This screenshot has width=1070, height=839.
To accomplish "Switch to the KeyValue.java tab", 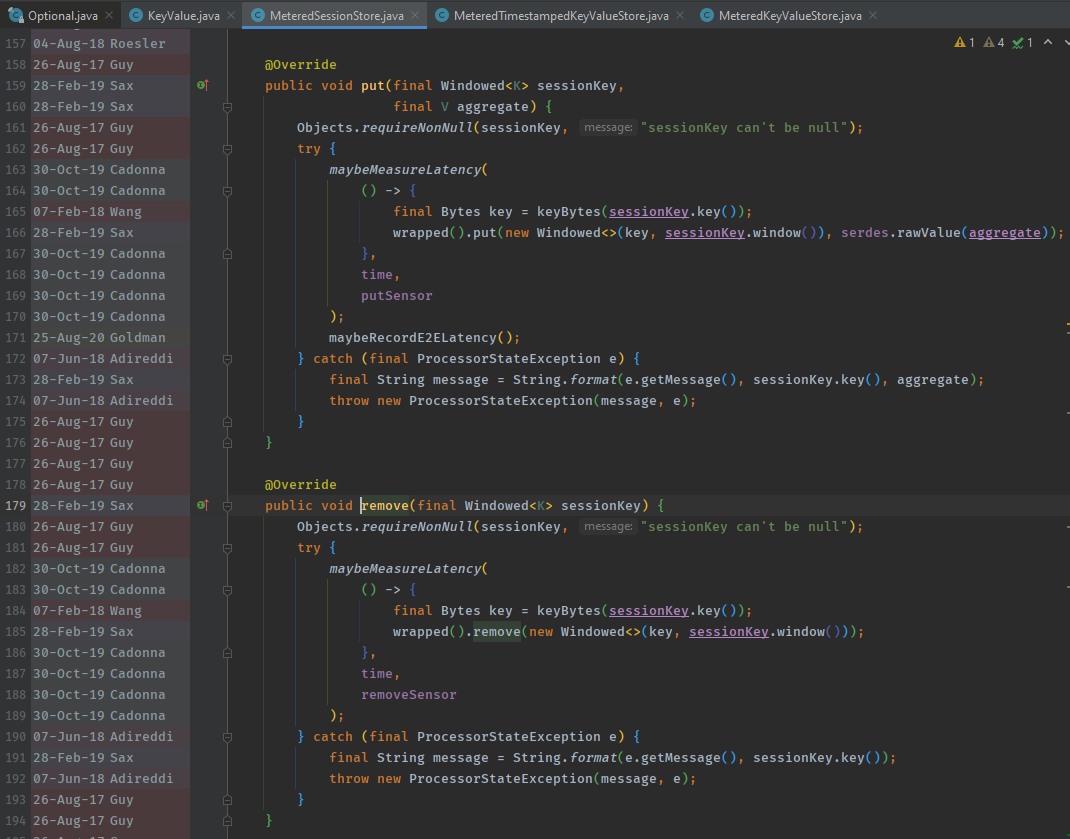I will click(x=184, y=15).
